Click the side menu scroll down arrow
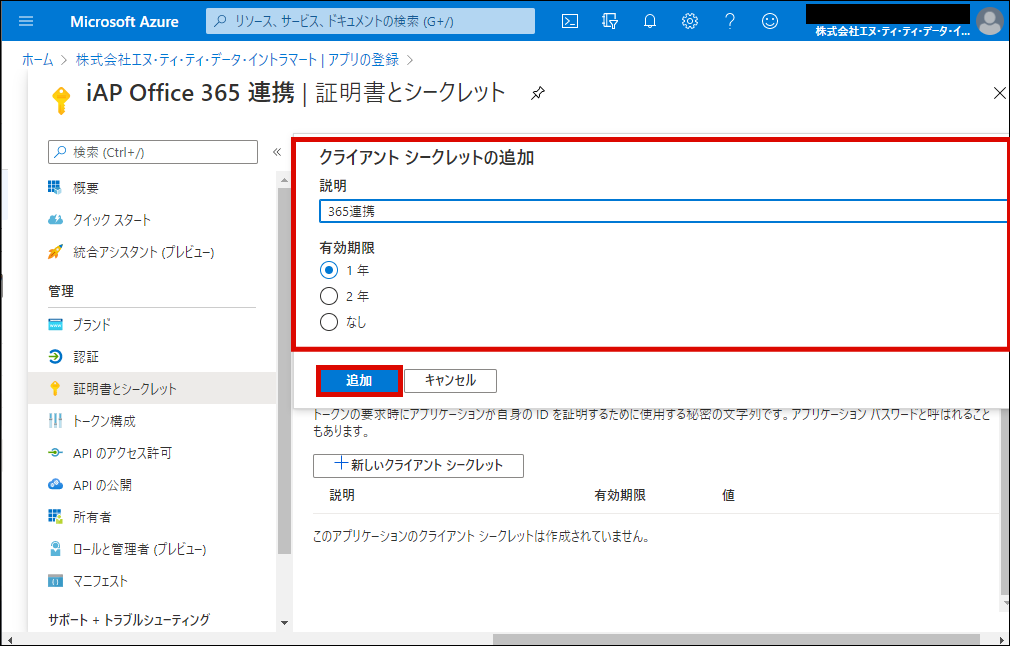Image resolution: width=1010 pixels, height=646 pixels. (284, 623)
